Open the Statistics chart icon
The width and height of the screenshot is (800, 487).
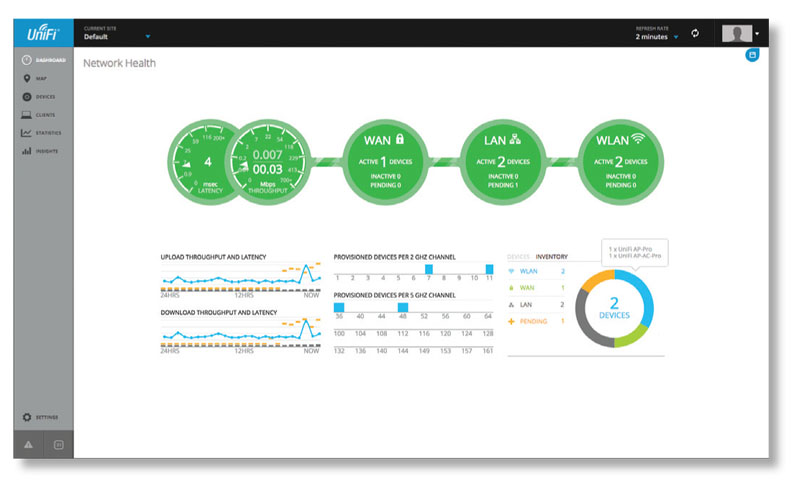[26, 133]
